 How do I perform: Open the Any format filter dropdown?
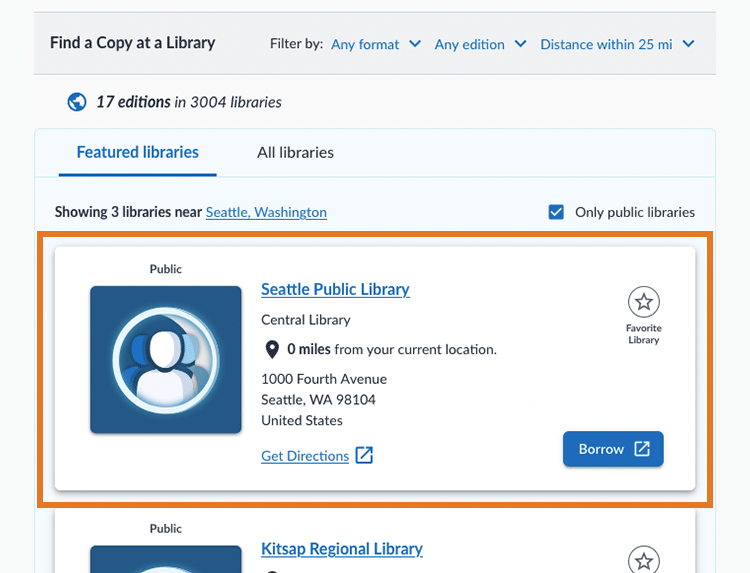click(x=376, y=44)
